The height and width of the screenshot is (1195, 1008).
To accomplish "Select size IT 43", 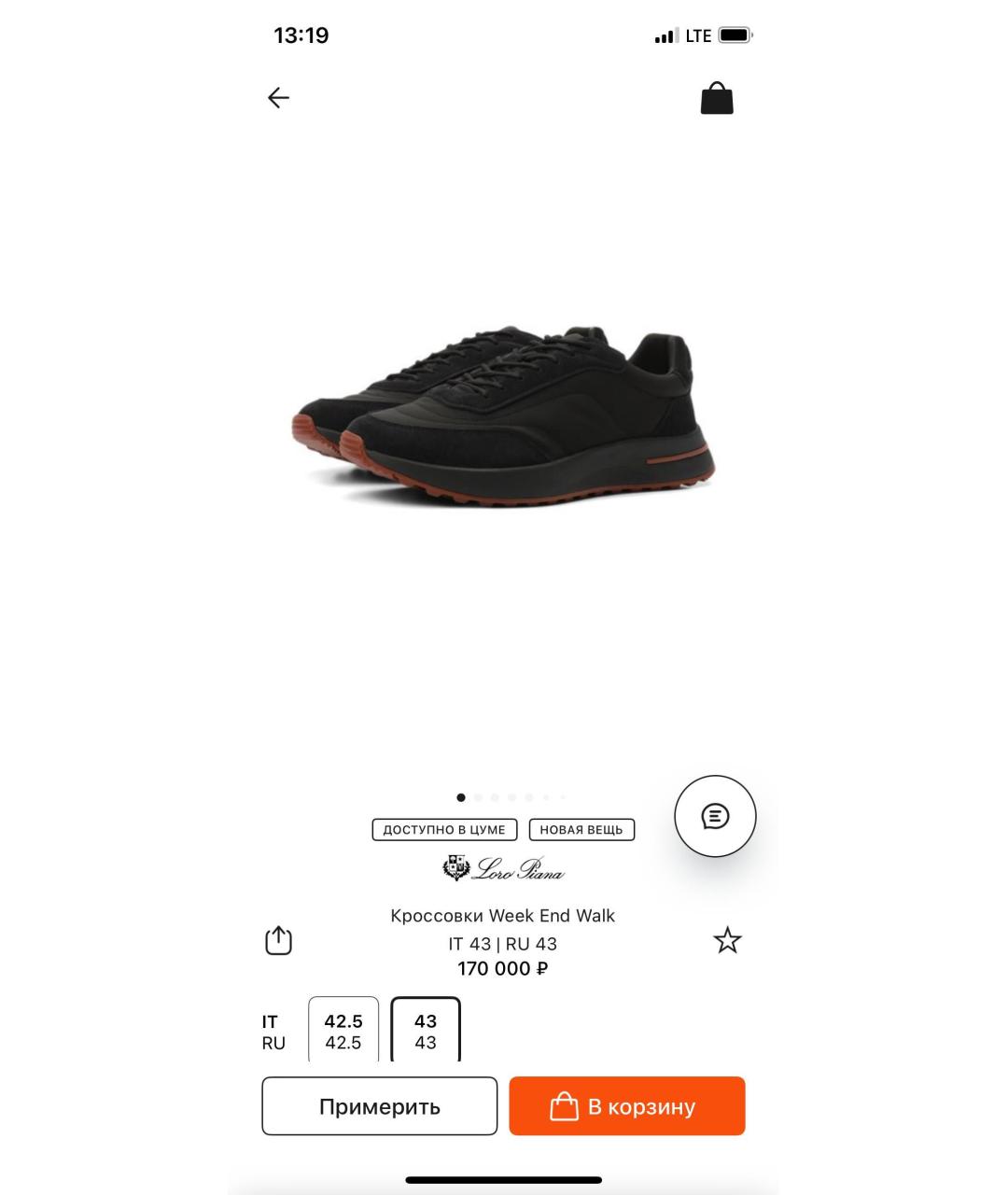I will (x=426, y=1030).
